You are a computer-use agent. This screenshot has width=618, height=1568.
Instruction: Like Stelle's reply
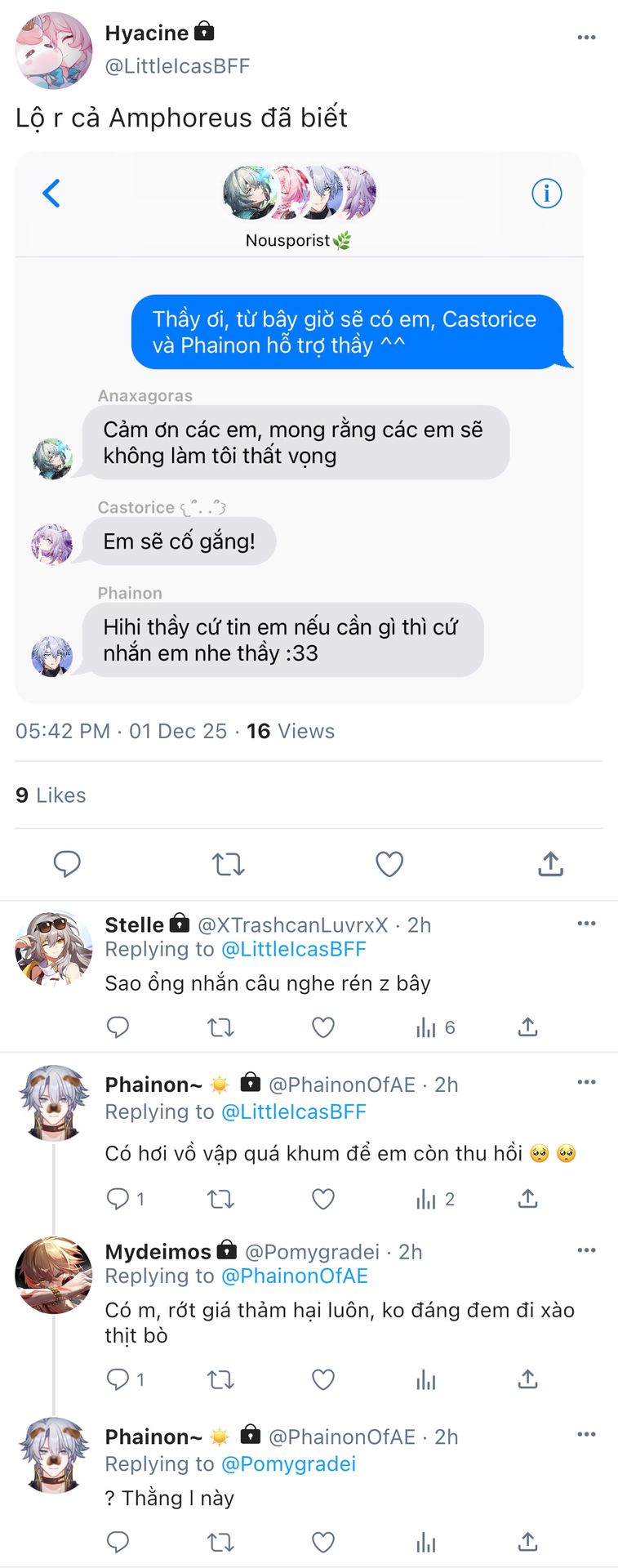click(323, 1027)
